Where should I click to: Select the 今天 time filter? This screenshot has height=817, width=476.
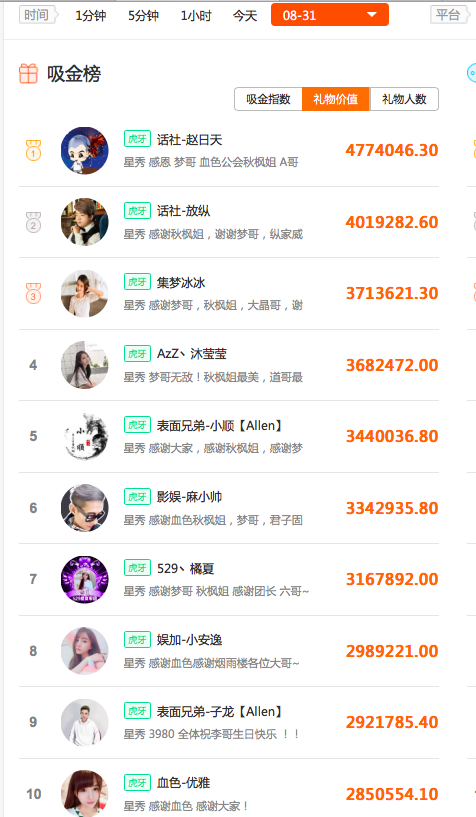(245, 16)
